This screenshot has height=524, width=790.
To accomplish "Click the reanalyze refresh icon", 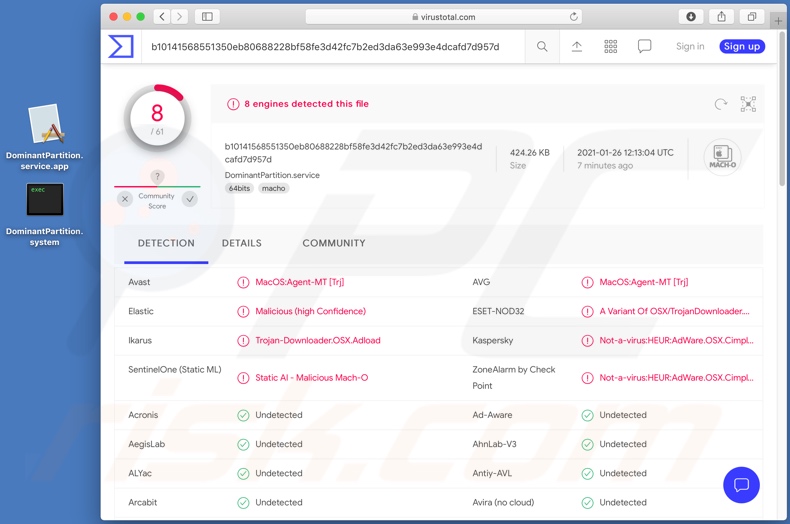I will click(x=721, y=104).
